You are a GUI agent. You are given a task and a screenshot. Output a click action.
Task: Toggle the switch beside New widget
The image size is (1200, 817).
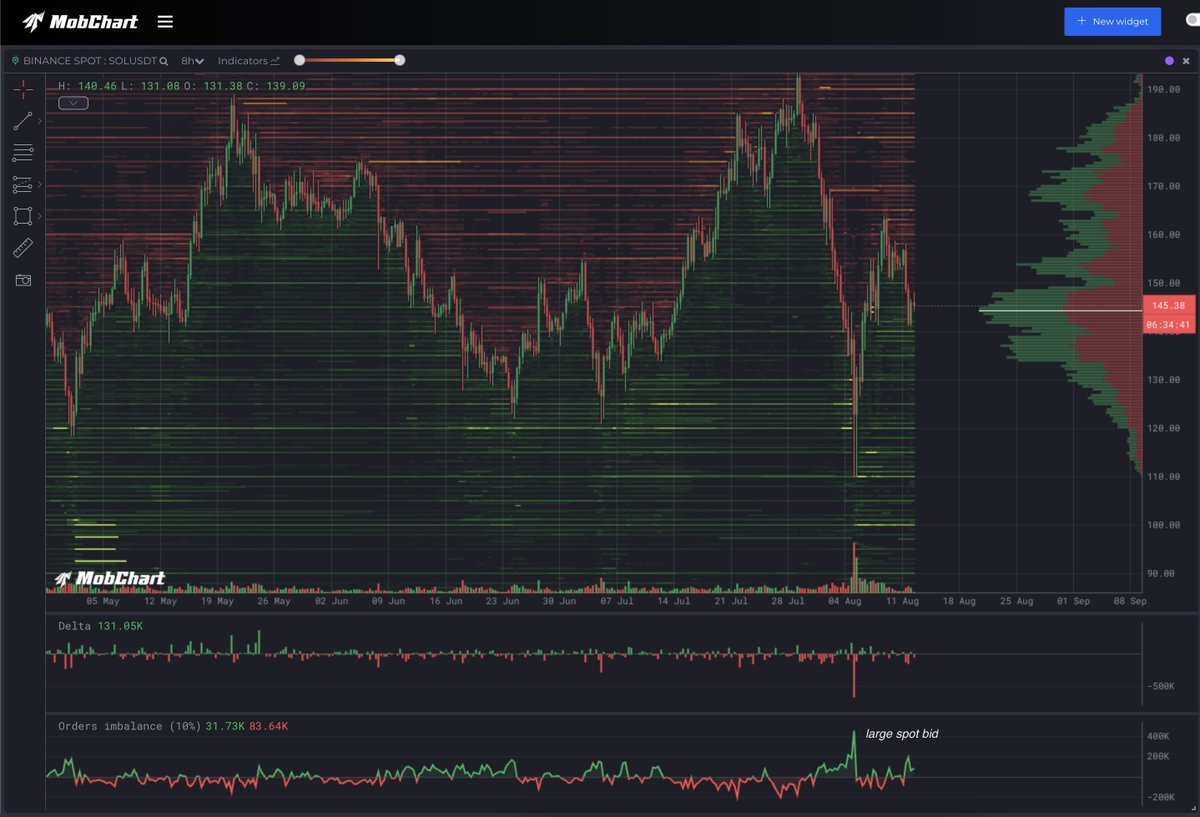[1191, 21]
